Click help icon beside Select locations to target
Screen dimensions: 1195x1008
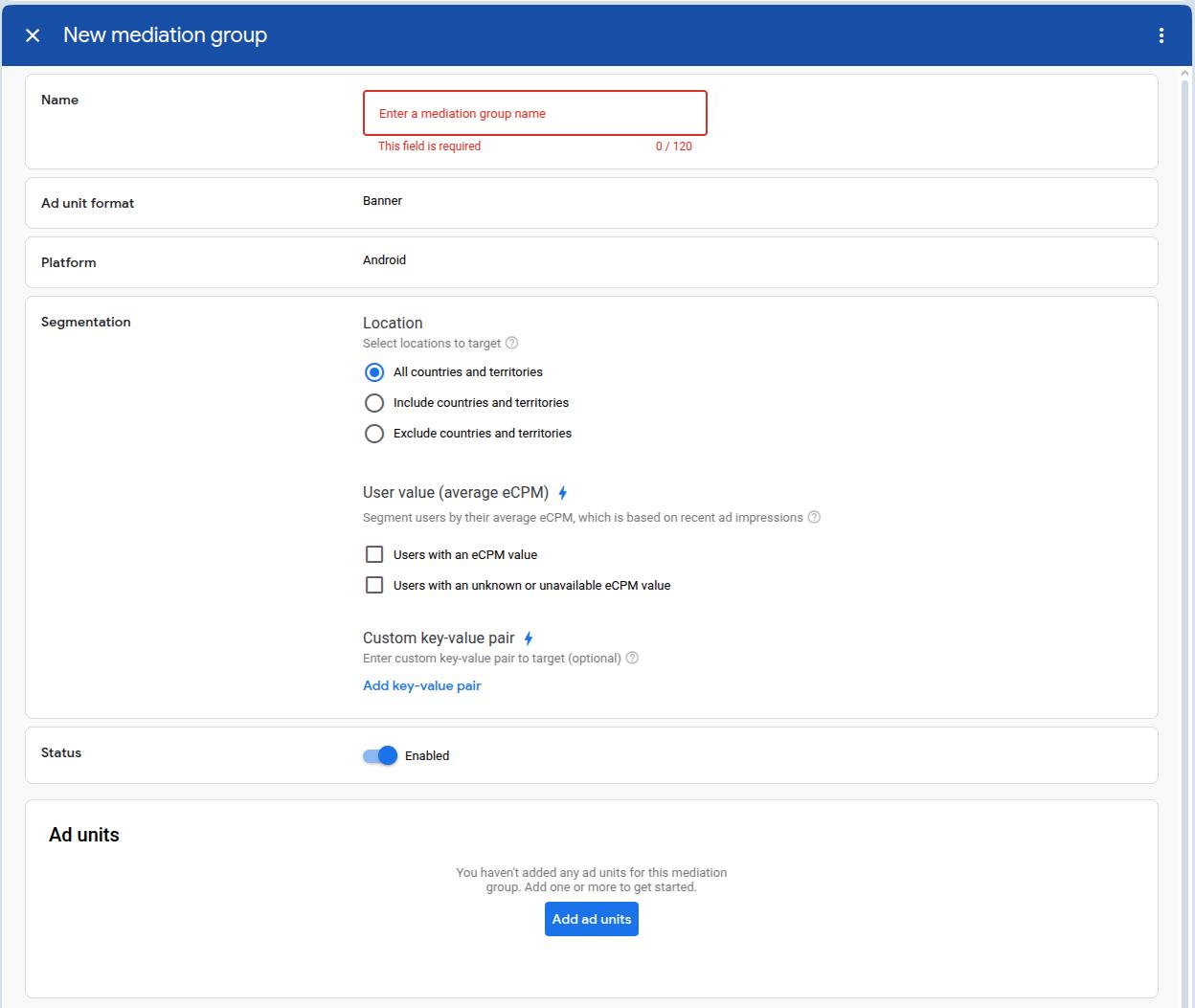tap(511, 343)
